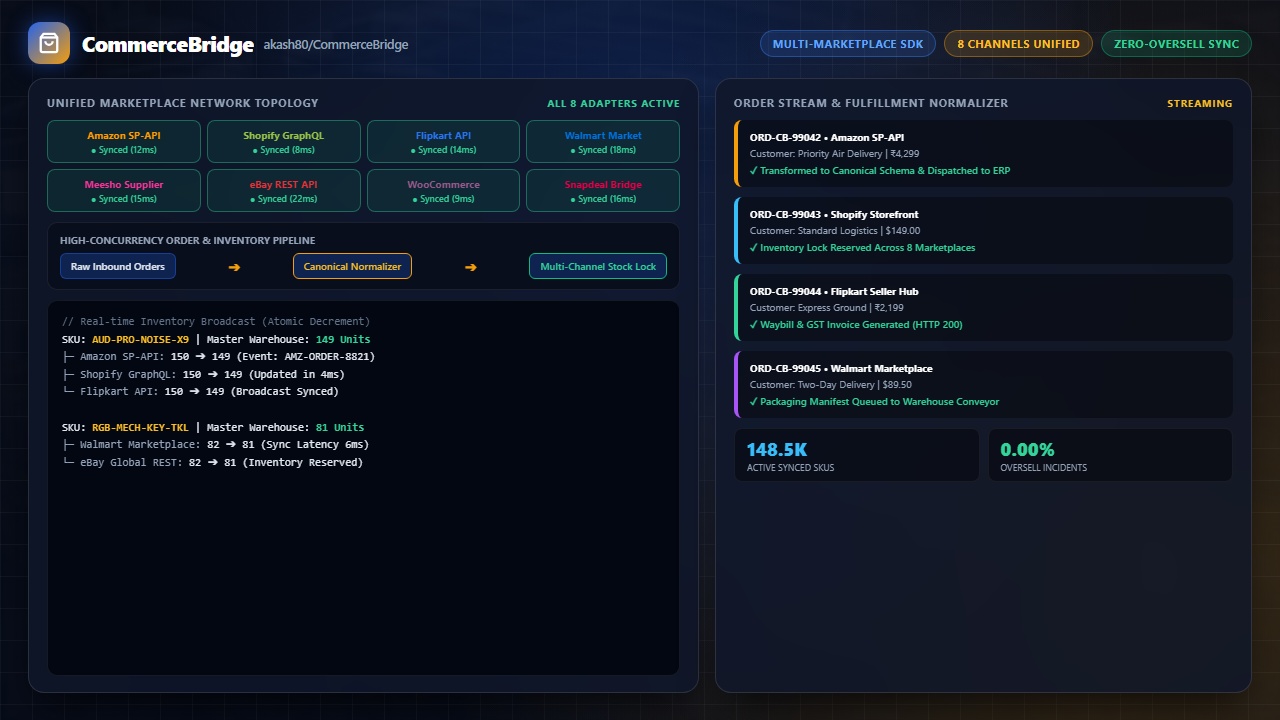Select the Canonical Normalizer pipeline stage
The width and height of the screenshot is (1280, 720).
click(x=352, y=267)
